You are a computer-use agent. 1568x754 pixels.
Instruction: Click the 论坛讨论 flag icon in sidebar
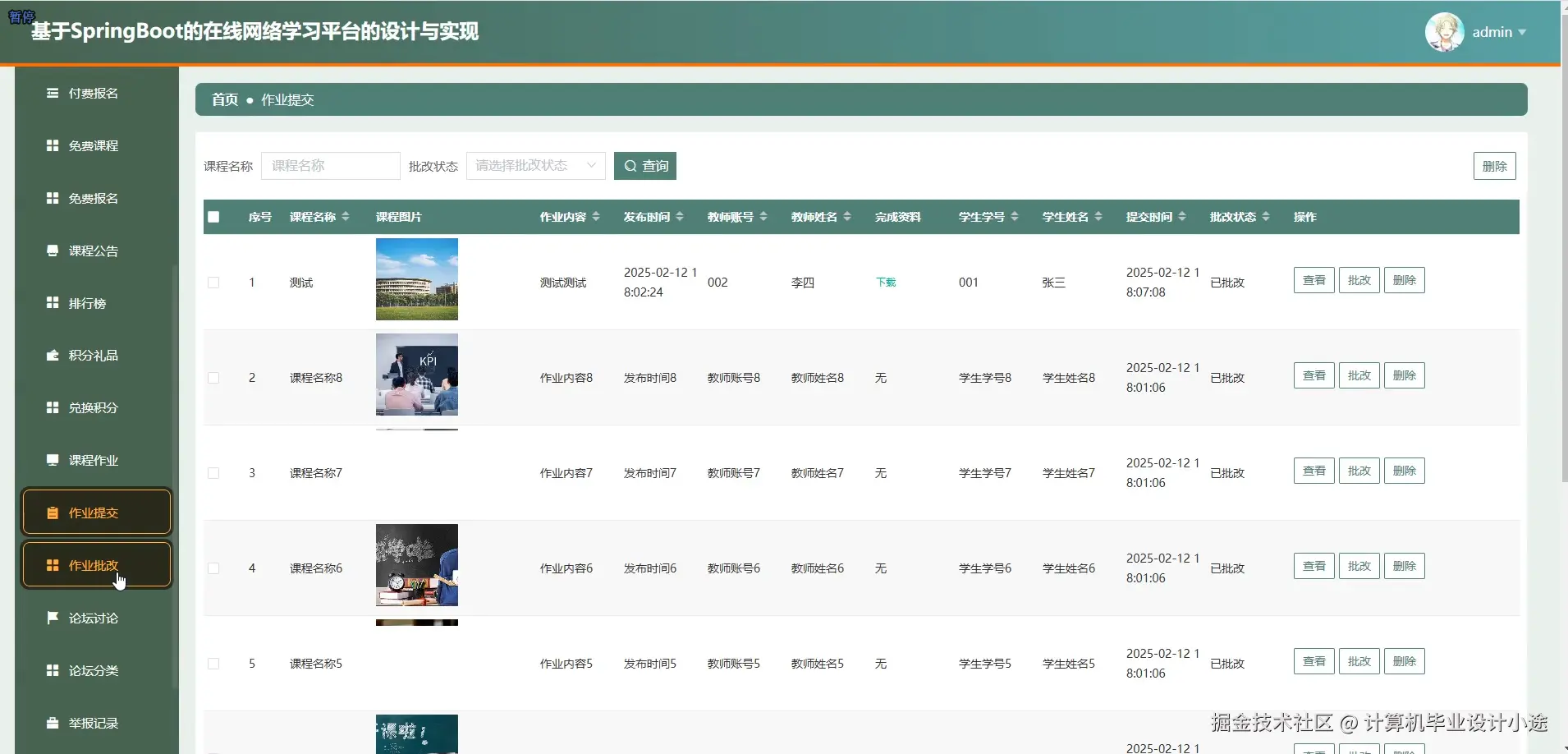tap(53, 618)
